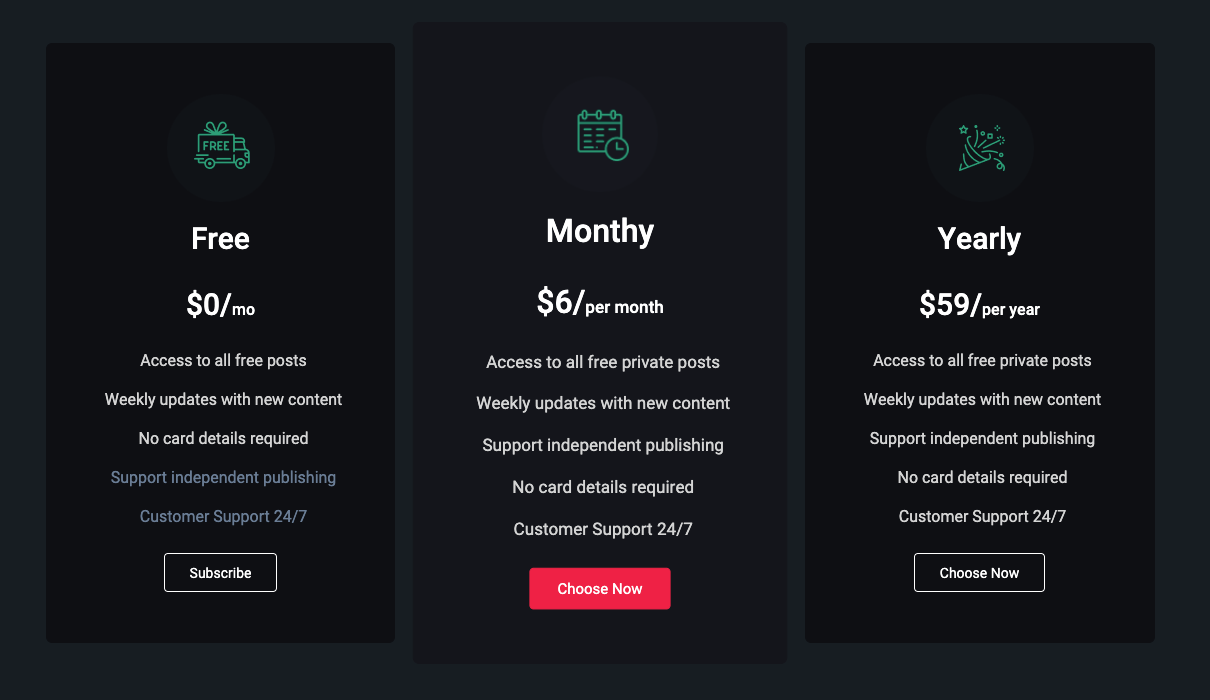Click Choose Now on the Yearly plan
Image resolution: width=1210 pixels, height=700 pixels.
click(x=979, y=573)
